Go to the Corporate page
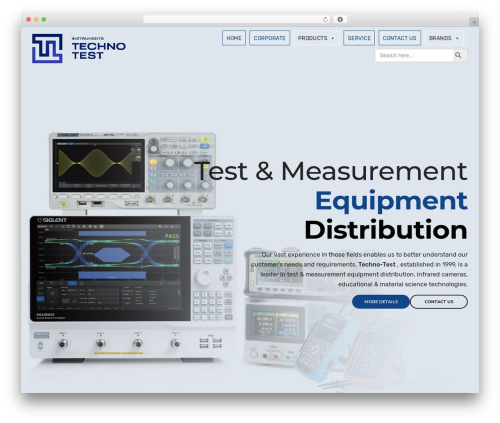The height and width of the screenshot is (423, 500). coord(269,38)
